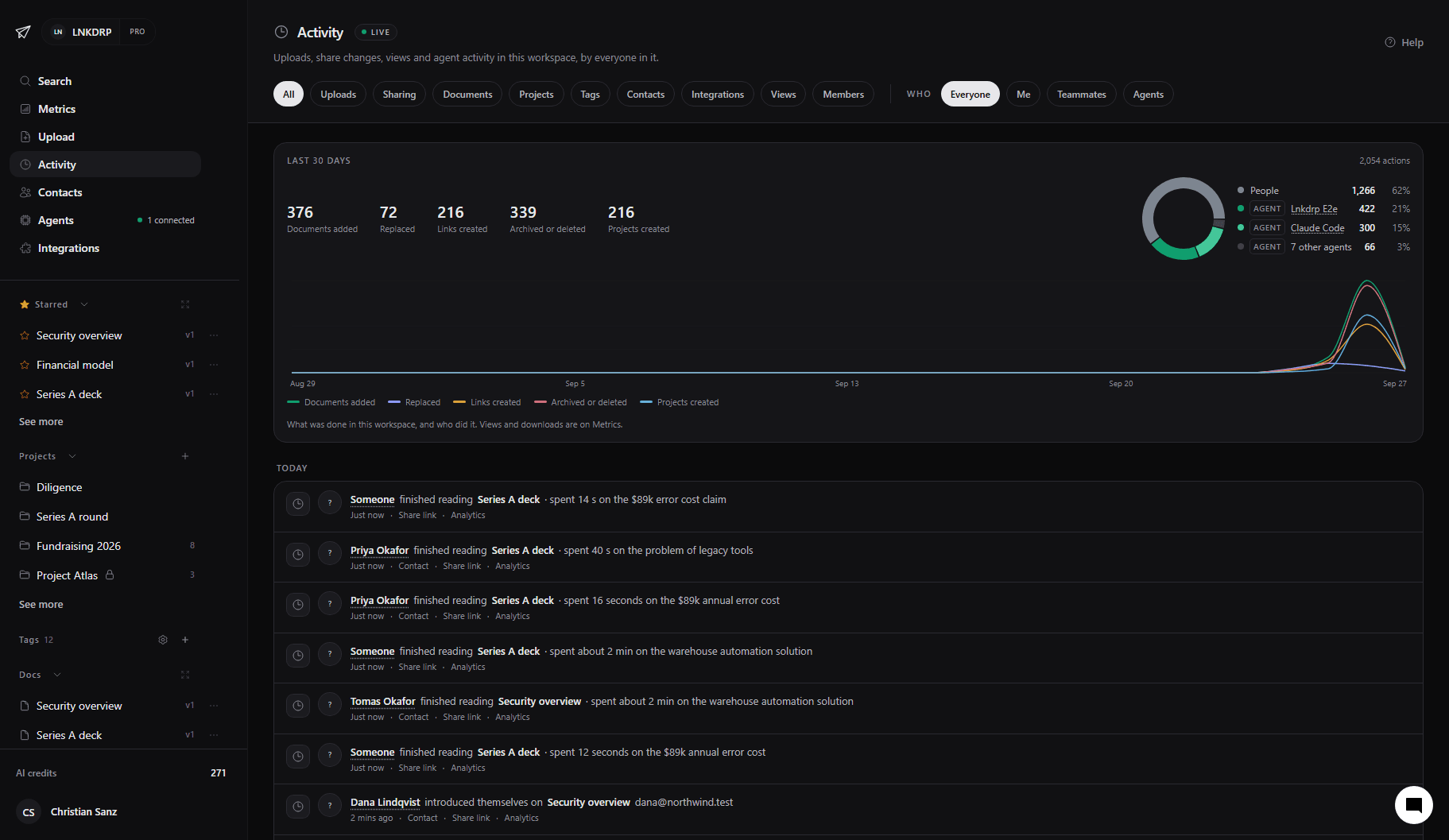
Task: Open the LNKDRP workspace switcher
Action: (82, 32)
